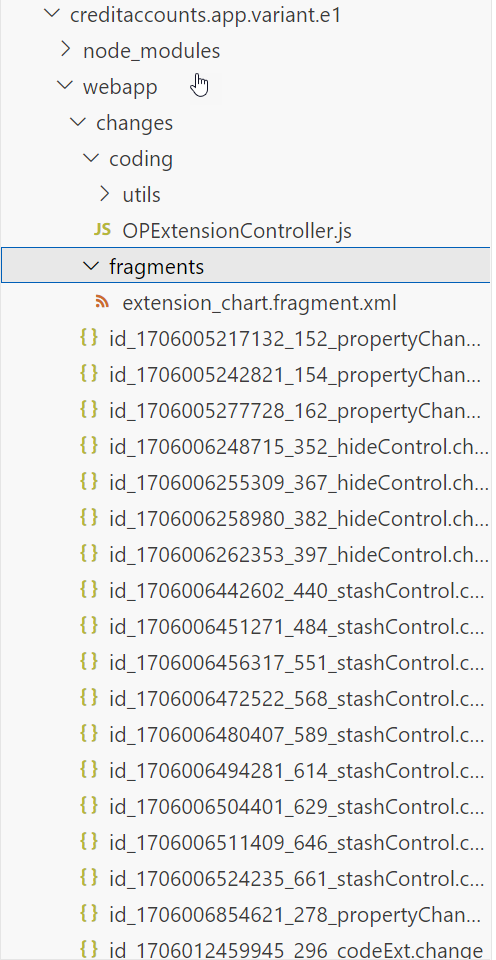Open OPExtensionController.js file
This screenshot has height=960, width=496.
[x=237, y=231]
